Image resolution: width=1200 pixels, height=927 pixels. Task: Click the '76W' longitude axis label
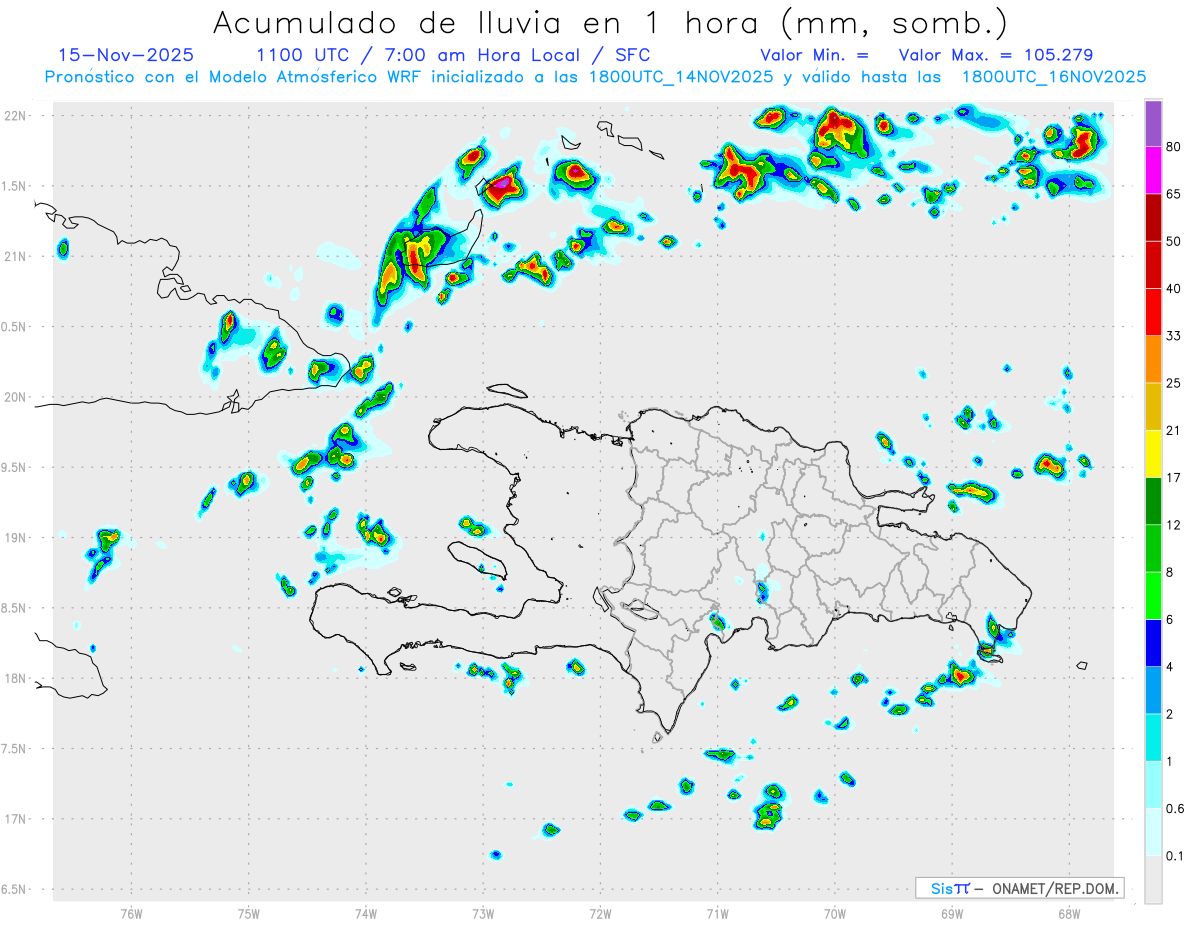(131, 913)
